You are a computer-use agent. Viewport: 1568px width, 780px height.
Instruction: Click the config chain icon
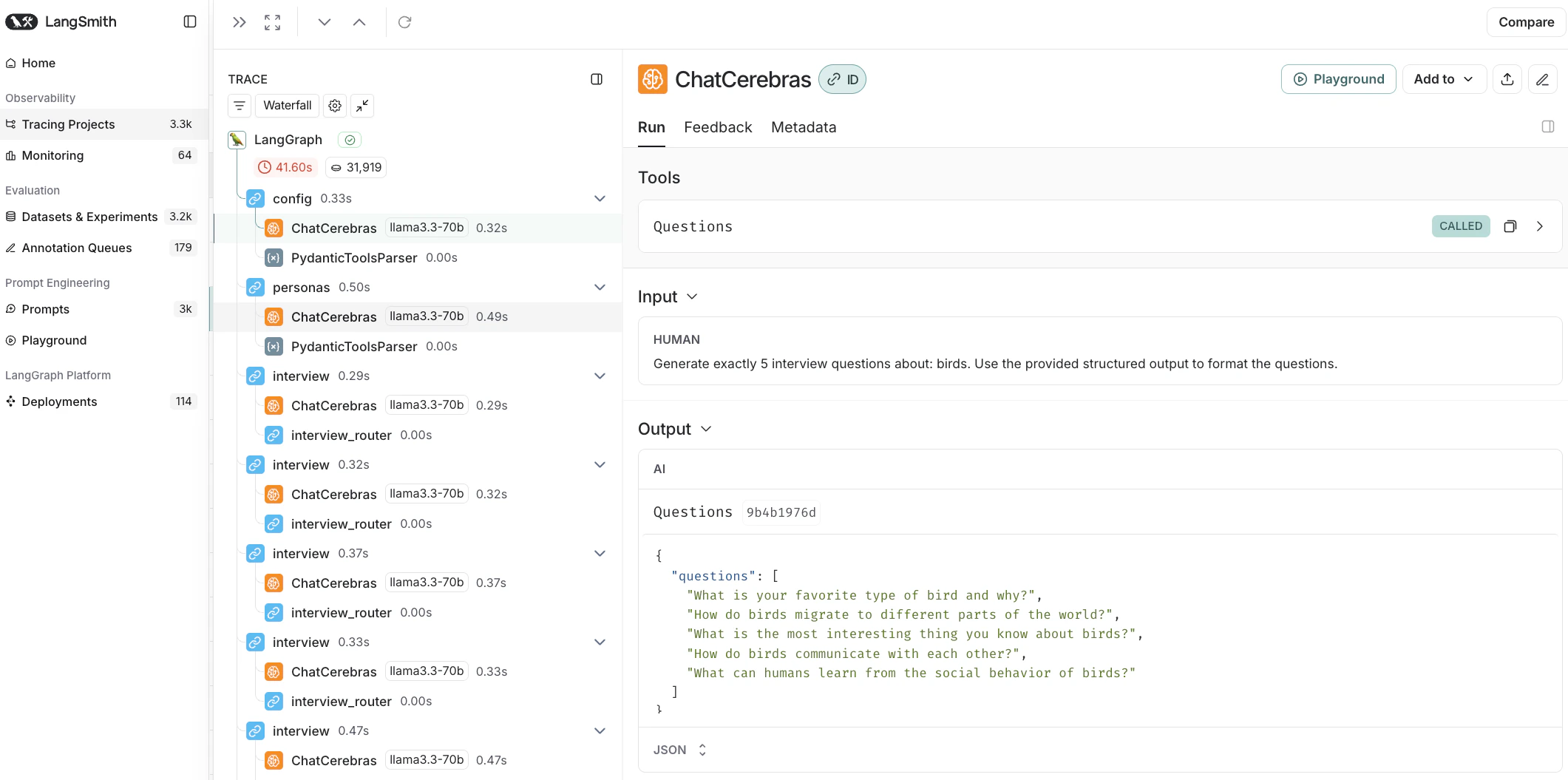coord(255,199)
